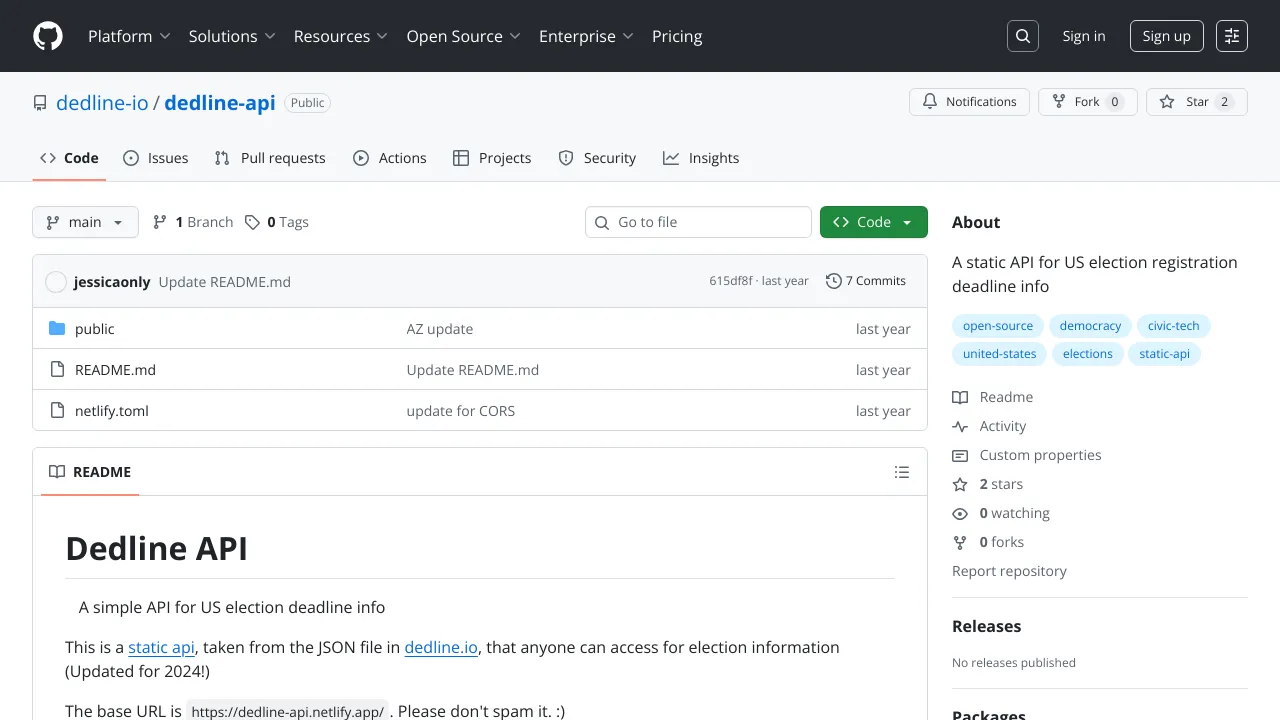Viewport: 1280px width, 720px height.
Task: Open the public folder
Action: coord(95,329)
